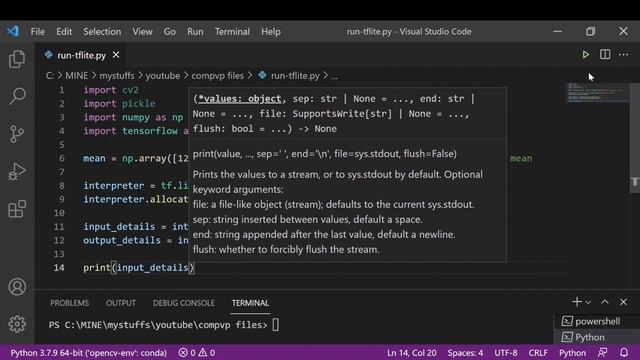Open the Search view in activity bar
The width and height of the screenshot is (640, 360).
click(x=17, y=96)
